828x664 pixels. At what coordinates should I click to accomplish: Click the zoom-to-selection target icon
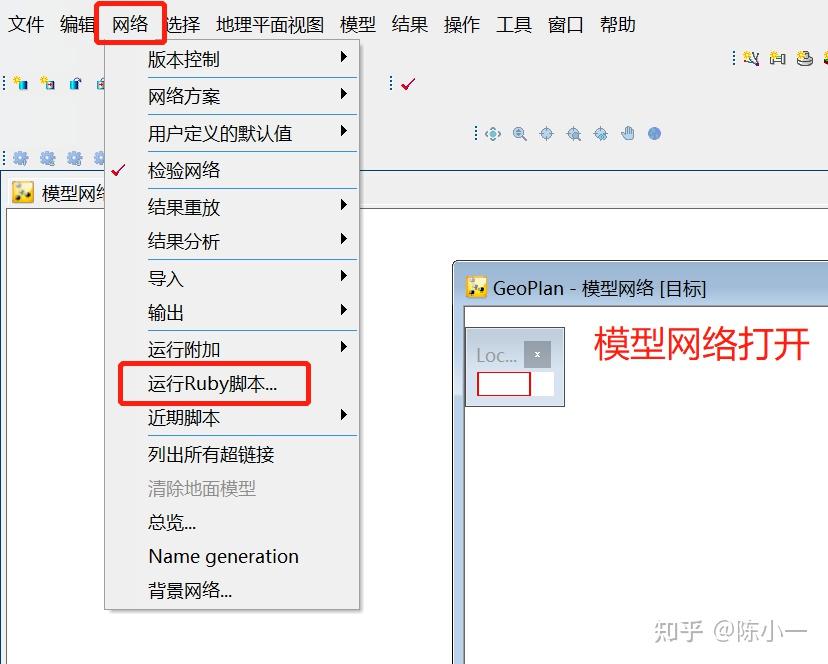click(573, 133)
